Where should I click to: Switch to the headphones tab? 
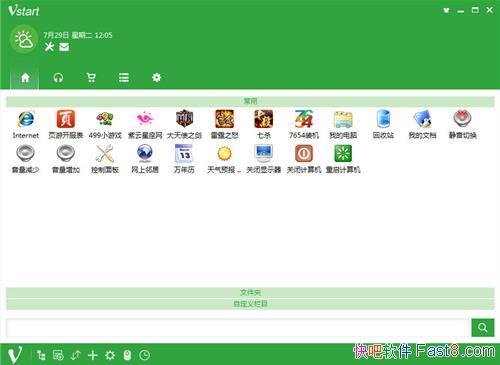(58, 78)
